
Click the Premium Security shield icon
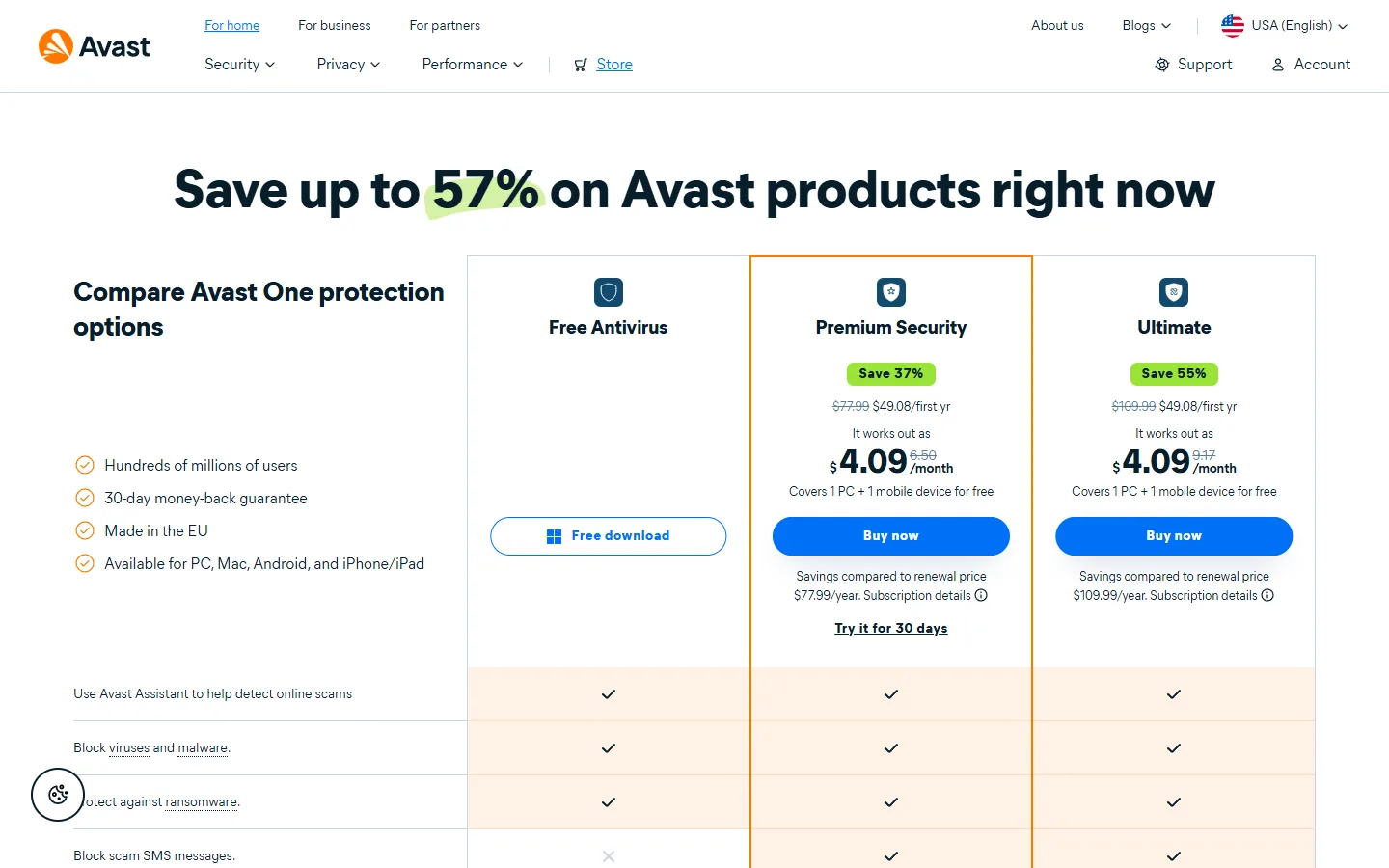point(891,292)
